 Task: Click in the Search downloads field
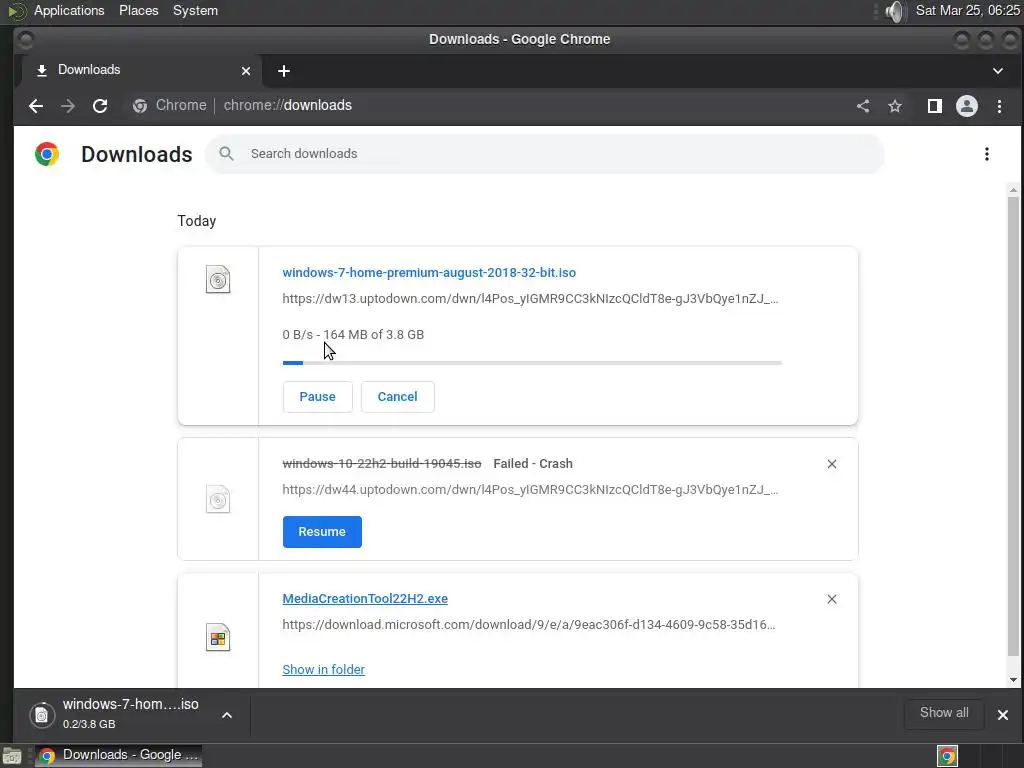tap(545, 154)
